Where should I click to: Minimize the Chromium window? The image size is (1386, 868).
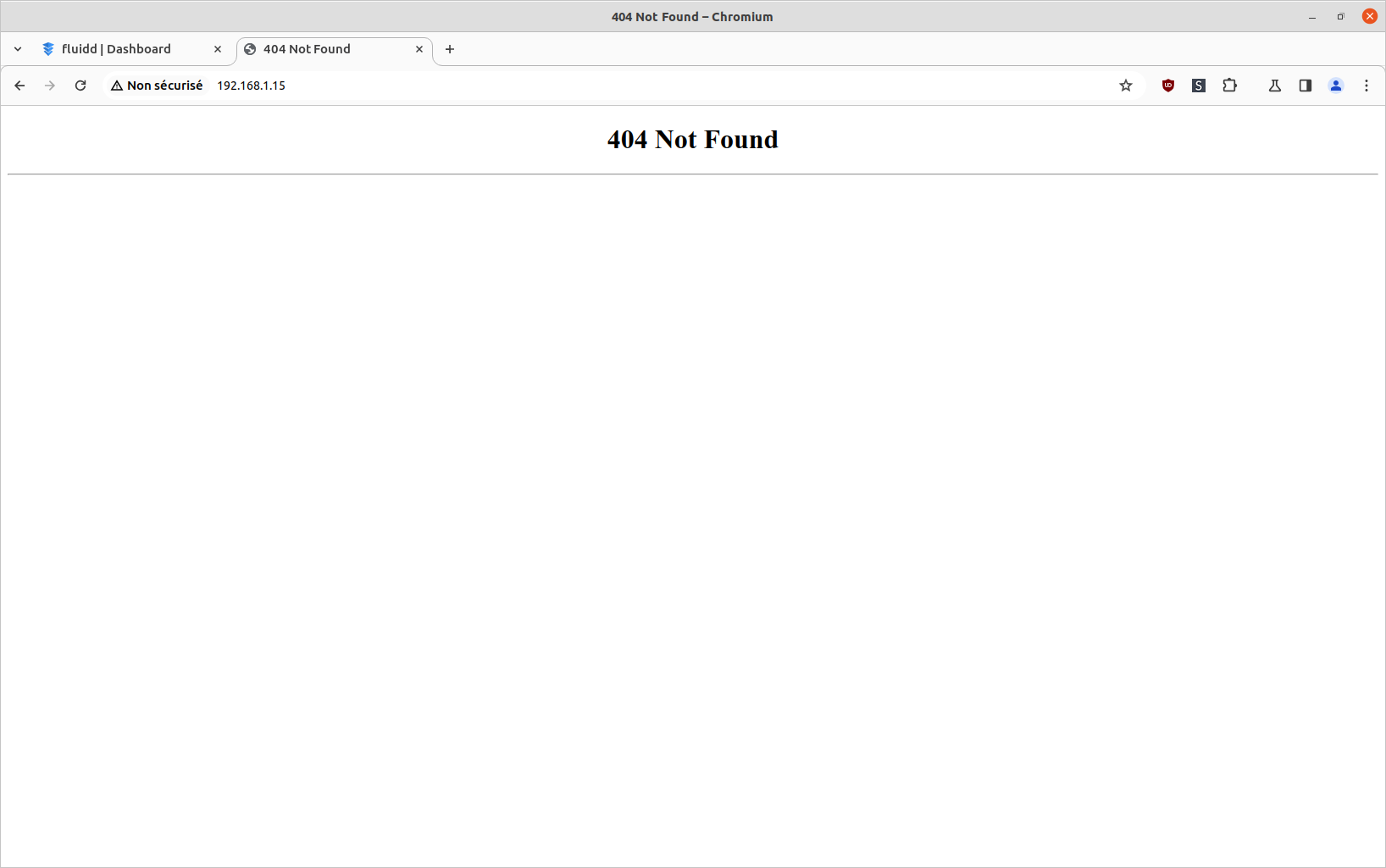tap(1312, 17)
